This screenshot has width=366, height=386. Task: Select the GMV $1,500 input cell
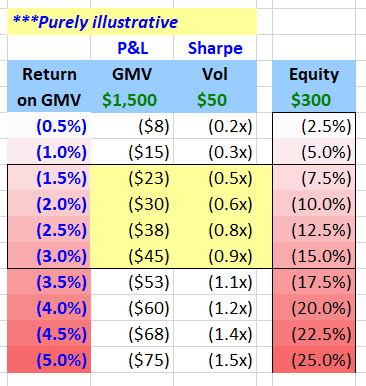click(x=132, y=100)
